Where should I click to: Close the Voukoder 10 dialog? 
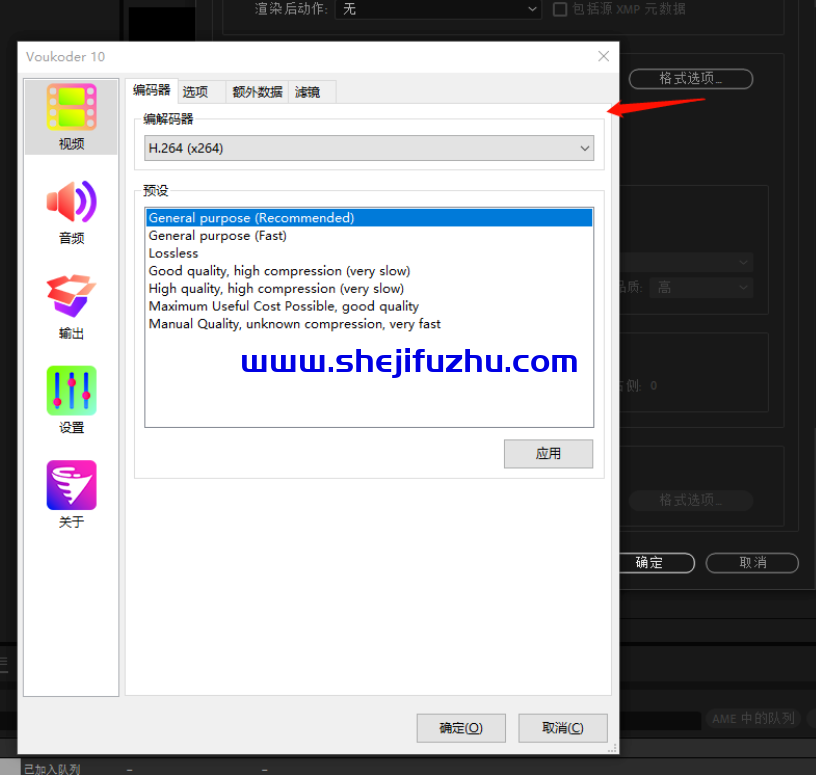tap(604, 56)
